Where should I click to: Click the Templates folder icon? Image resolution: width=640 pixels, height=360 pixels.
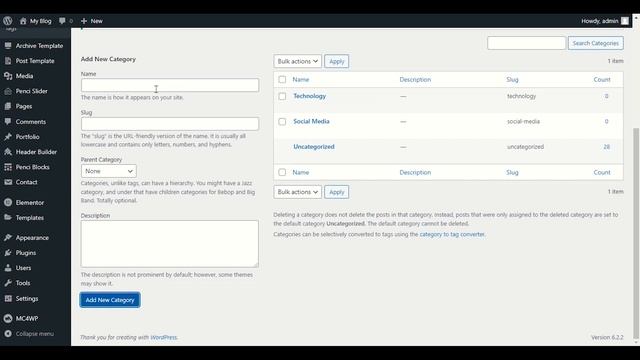point(8,218)
